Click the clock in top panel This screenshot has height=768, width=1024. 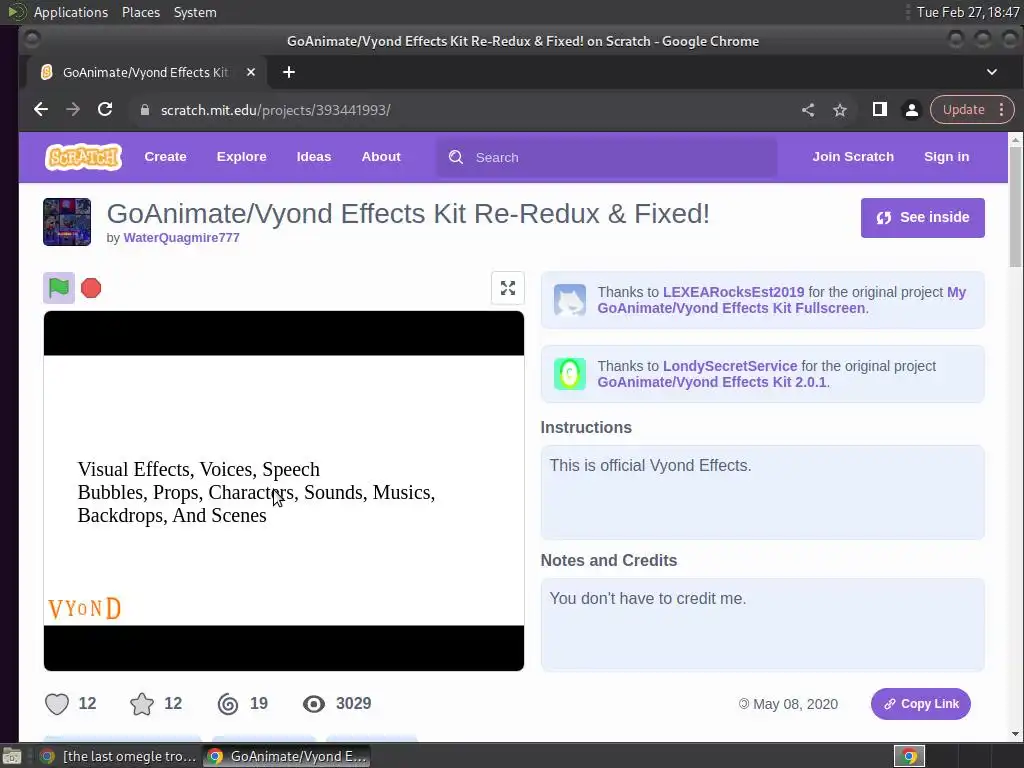coord(968,12)
